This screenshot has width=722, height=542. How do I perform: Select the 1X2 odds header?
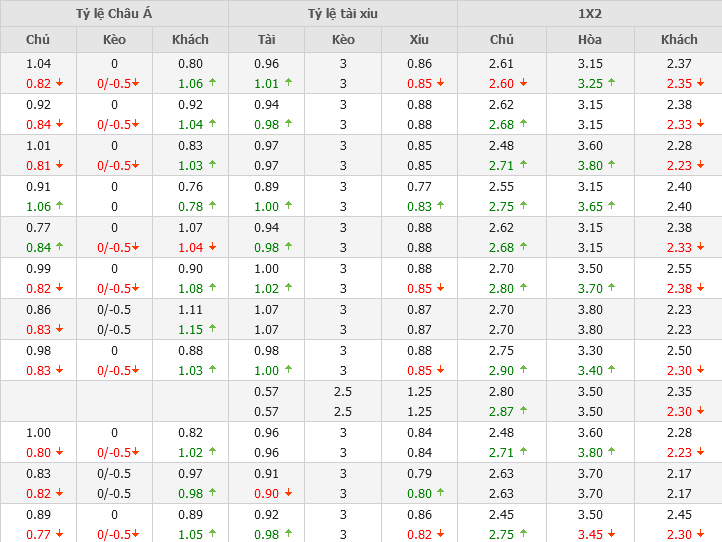[x=590, y=14]
